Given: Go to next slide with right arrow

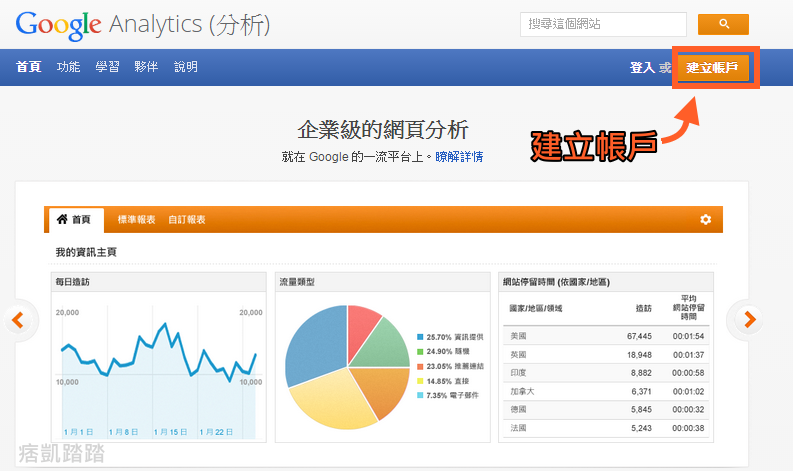Looking at the screenshot, I should (x=750, y=319).
